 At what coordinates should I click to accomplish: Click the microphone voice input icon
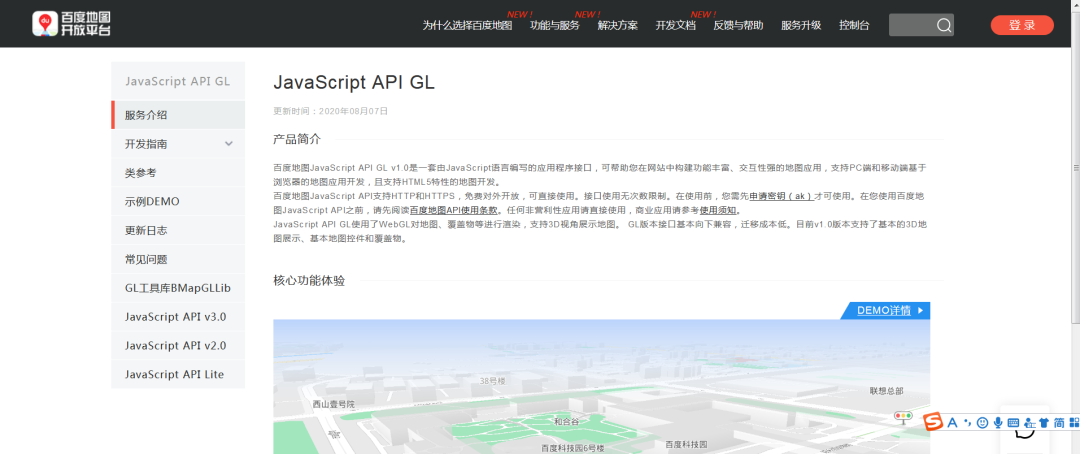pyautogui.click(x=997, y=422)
